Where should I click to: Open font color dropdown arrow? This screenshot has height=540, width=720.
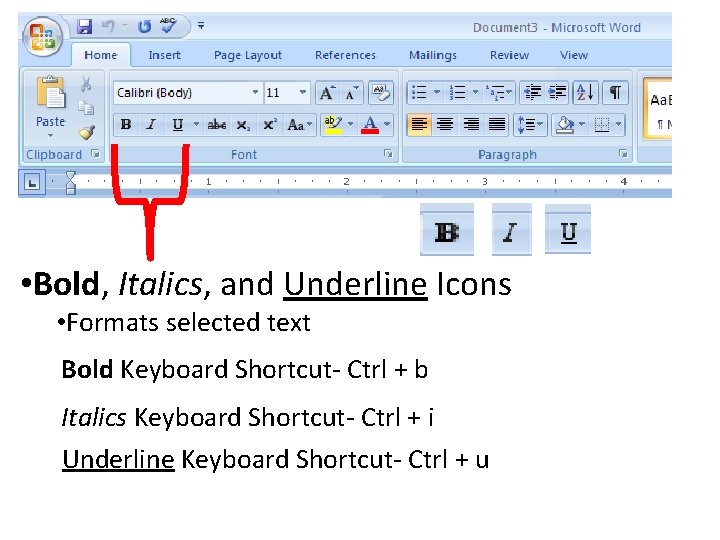(387, 124)
